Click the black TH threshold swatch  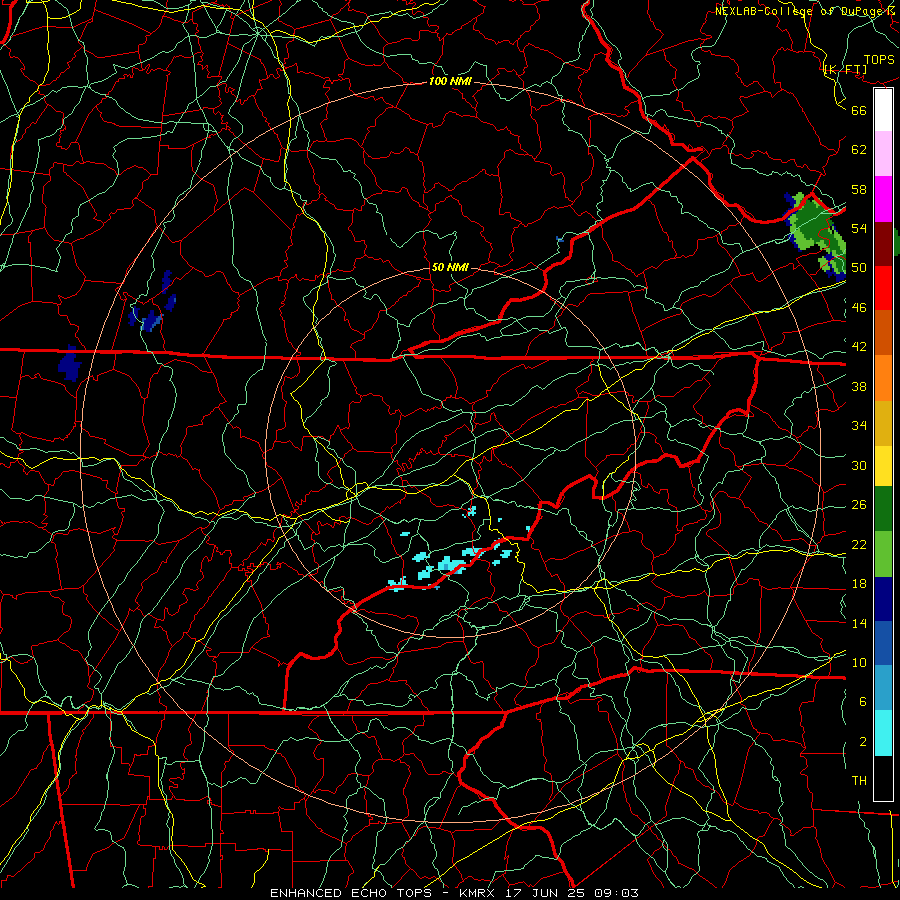[x=883, y=778]
